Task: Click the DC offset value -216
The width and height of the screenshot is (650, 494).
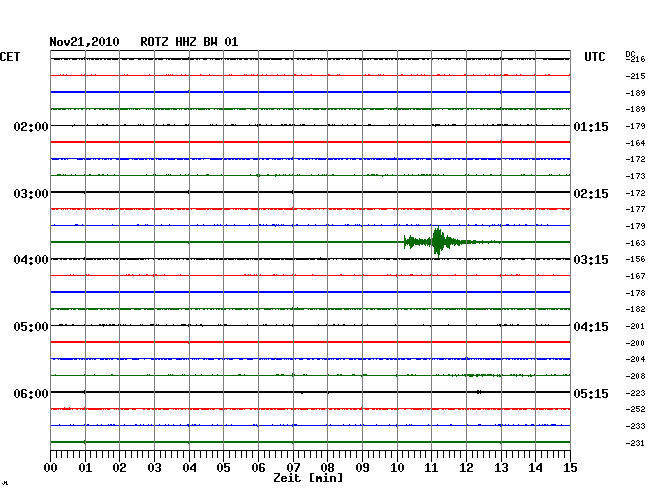Action: click(x=635, y=59)
